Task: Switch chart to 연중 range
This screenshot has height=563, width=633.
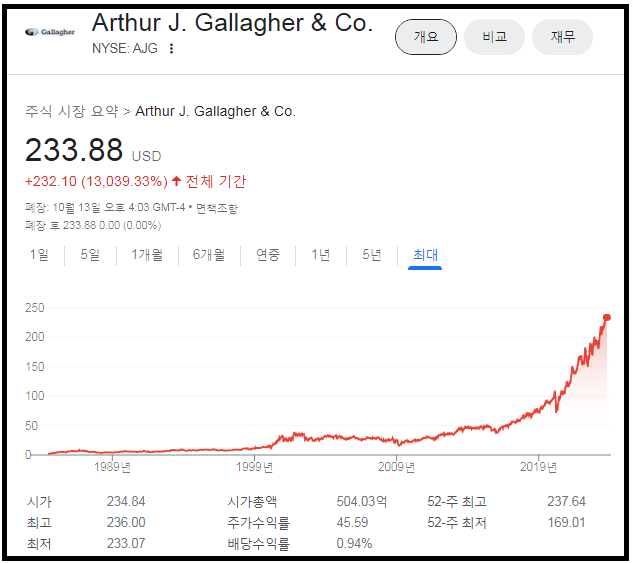Action: (x=268, y=255)
